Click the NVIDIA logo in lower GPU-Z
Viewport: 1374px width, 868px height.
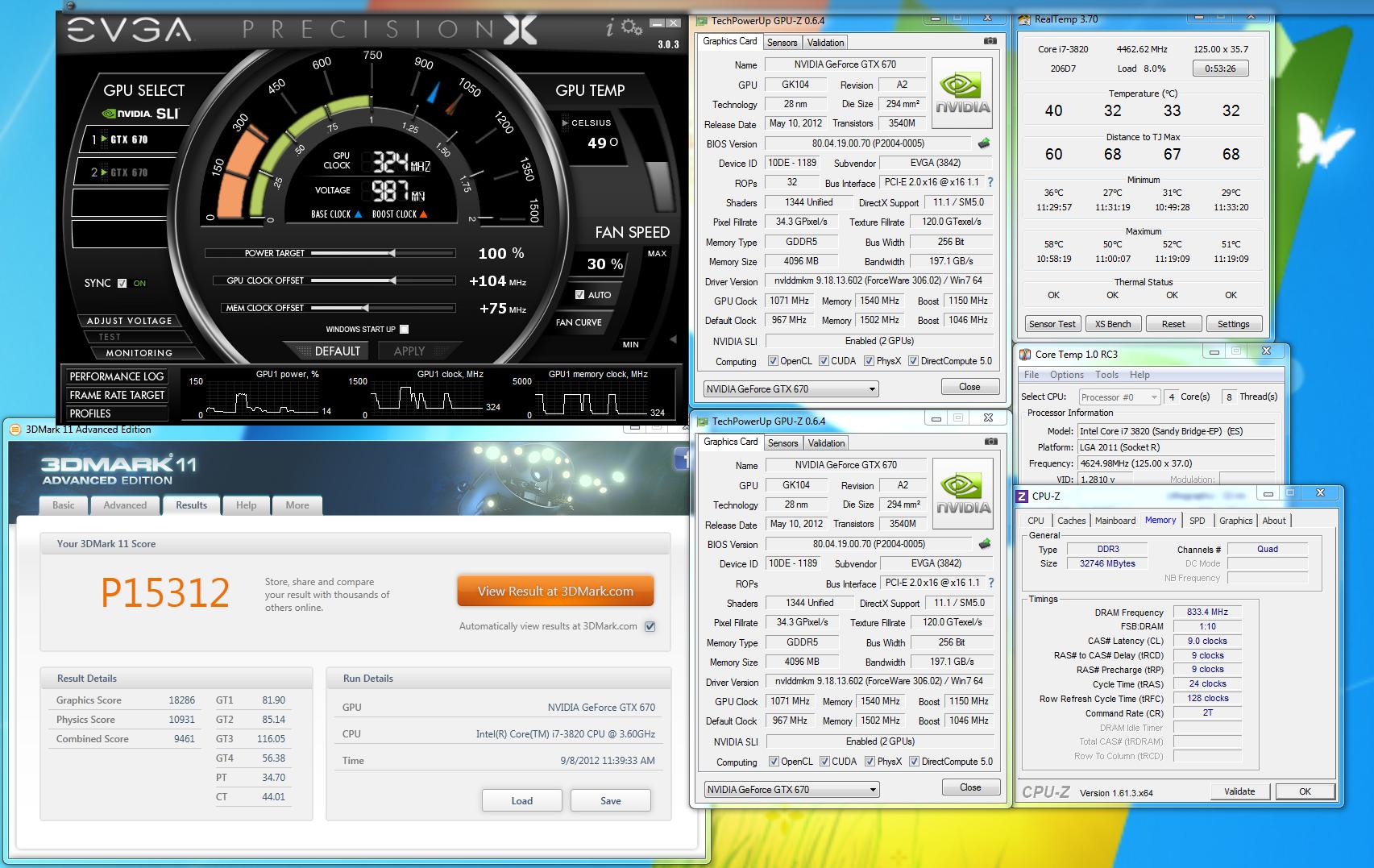click(963, 494)
